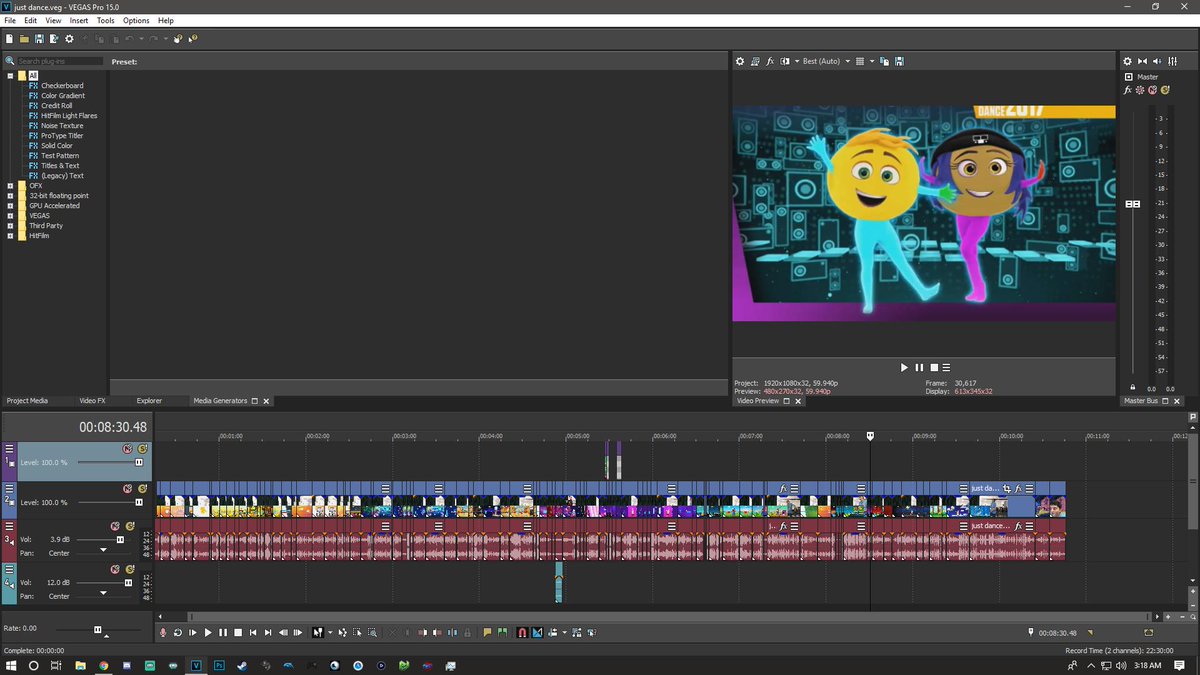Solo video track 2
1200x675 pixels.
(142, 489)
